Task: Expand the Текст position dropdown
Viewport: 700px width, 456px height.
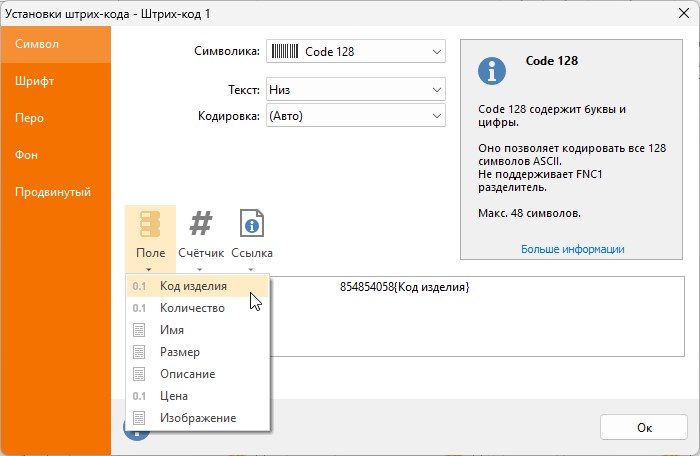Action: click(356, 89)
